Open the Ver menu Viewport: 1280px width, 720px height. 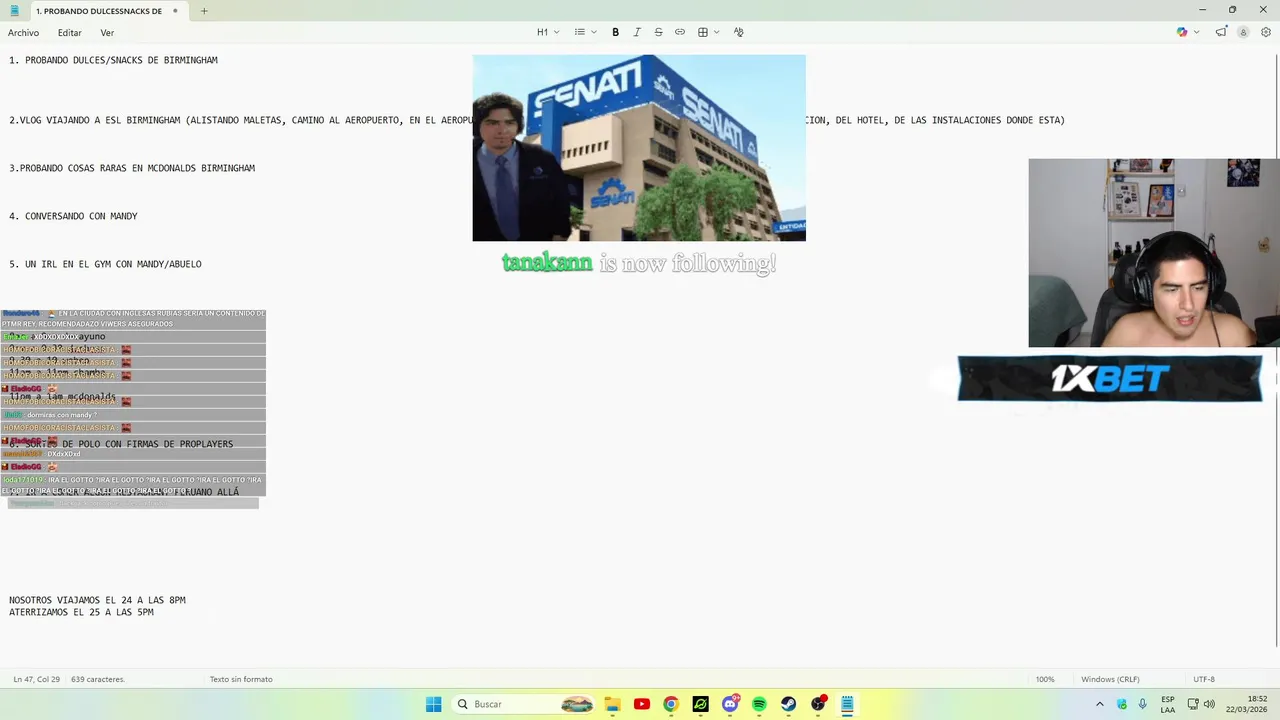107,32
